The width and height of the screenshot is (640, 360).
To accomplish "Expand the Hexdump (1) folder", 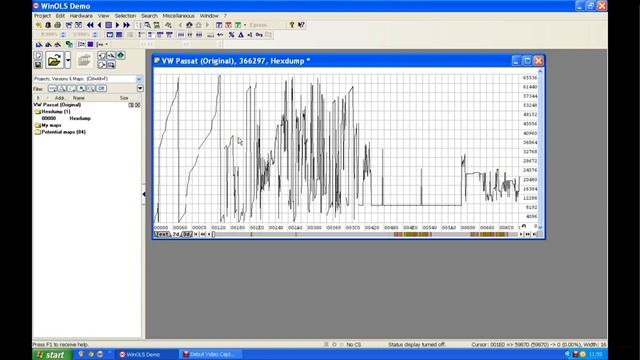I will pyautogui.click(x=52, y=111).
